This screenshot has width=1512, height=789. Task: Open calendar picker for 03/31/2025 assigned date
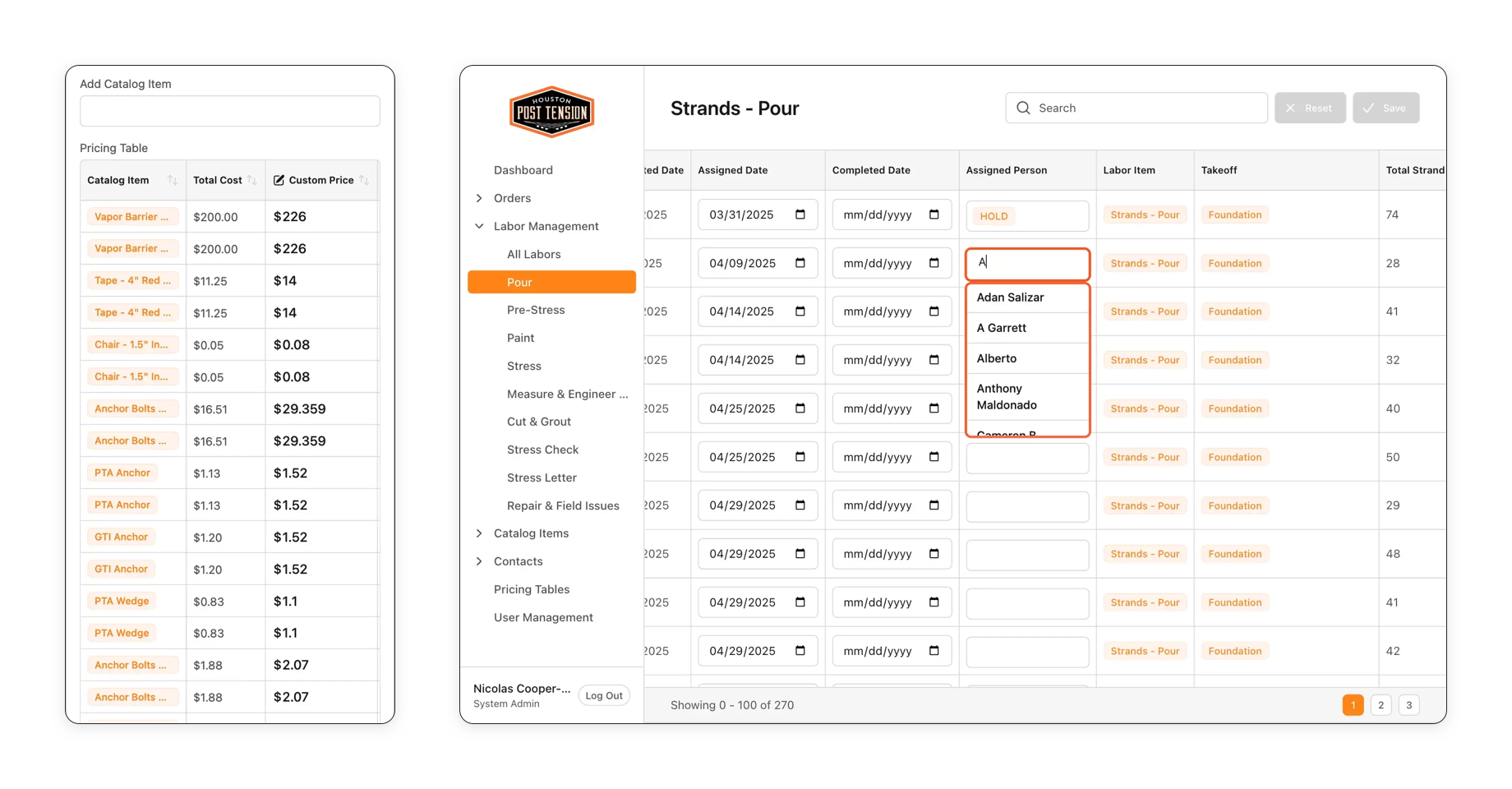point(800,215)
